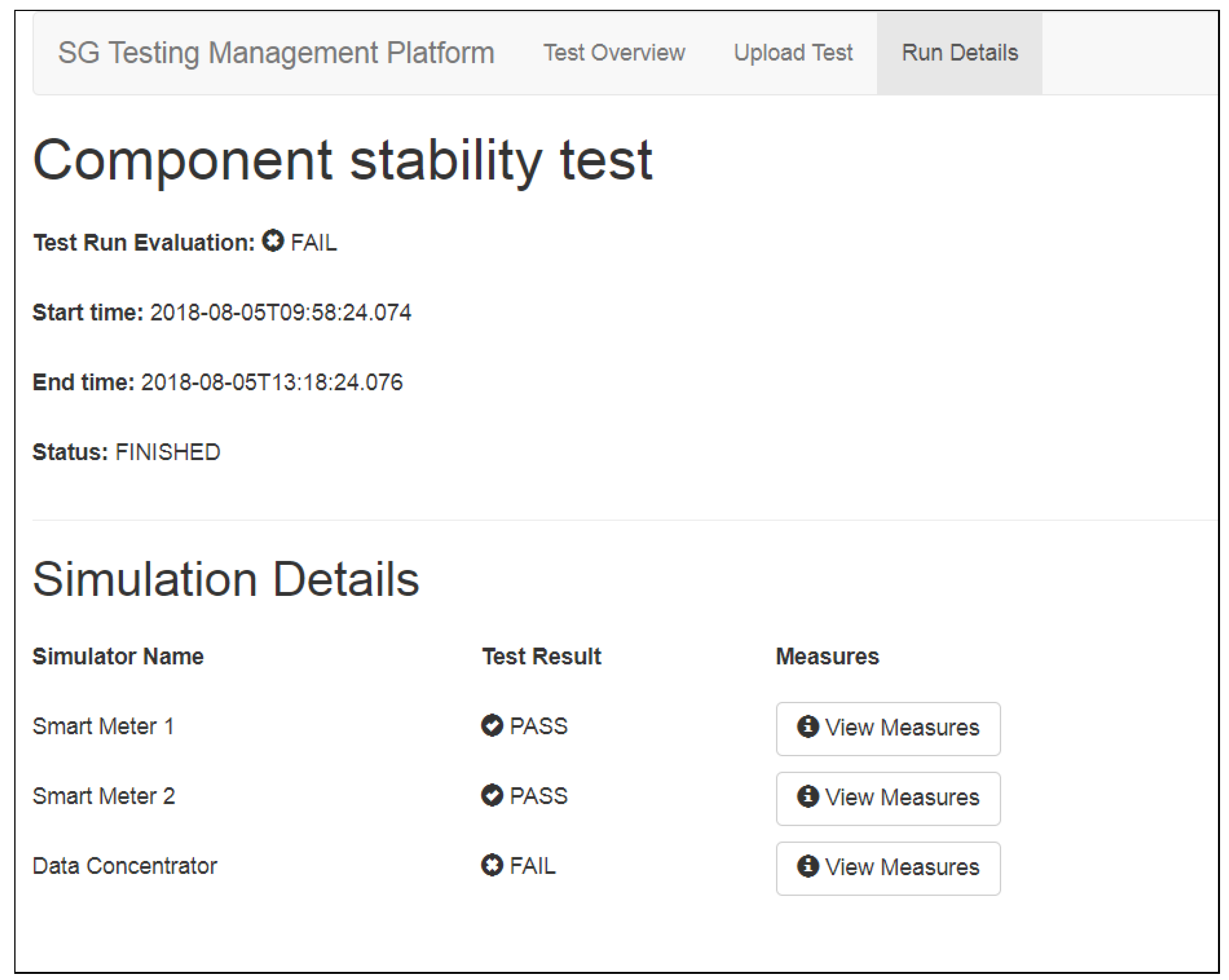Image resolution: width=1229 pixels, height=980 pixels.
Task: Click the Smart Meter 1 row name
Action: click(x=103, y=726)
